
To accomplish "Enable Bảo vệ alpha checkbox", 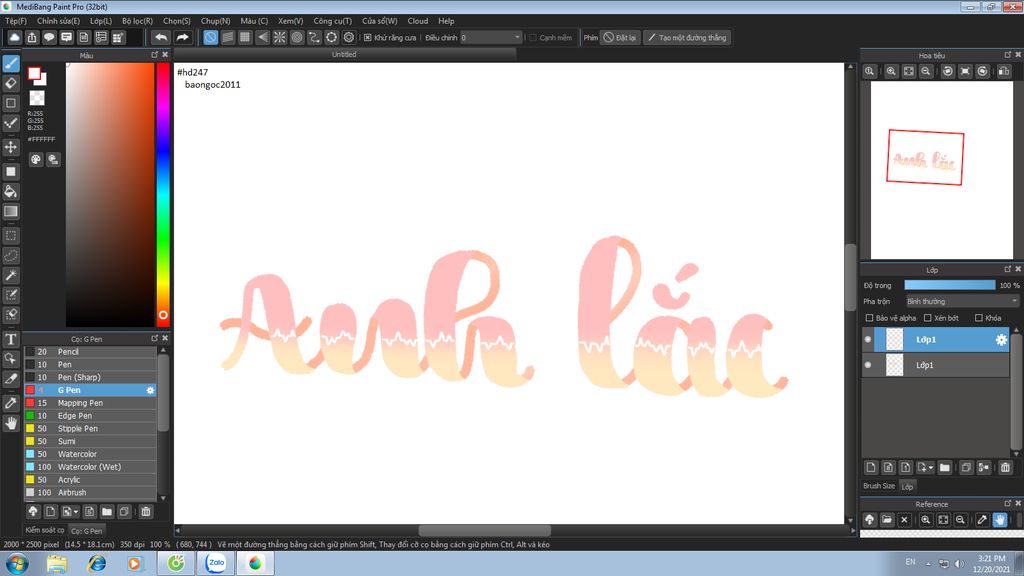I will [869, 318].
